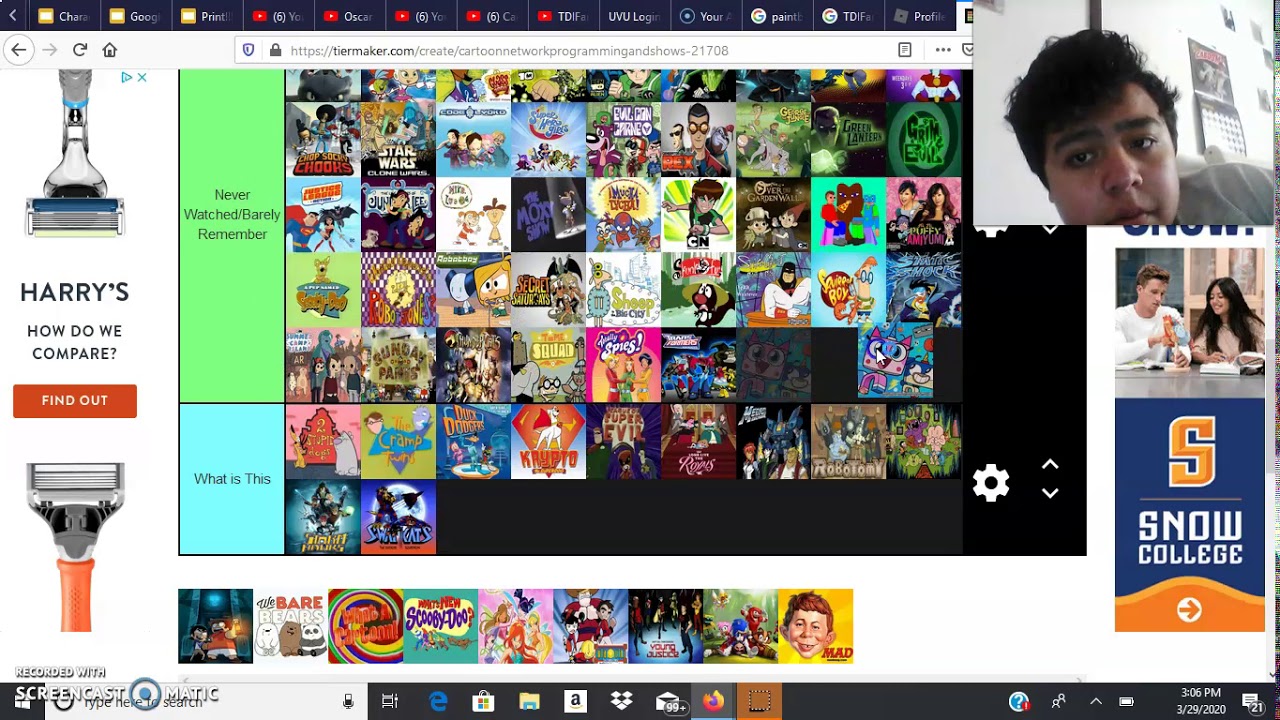The width and height of the screenshot is (1280, 720).
Task: Select Winx Club thumbnail
Action: 515,626
